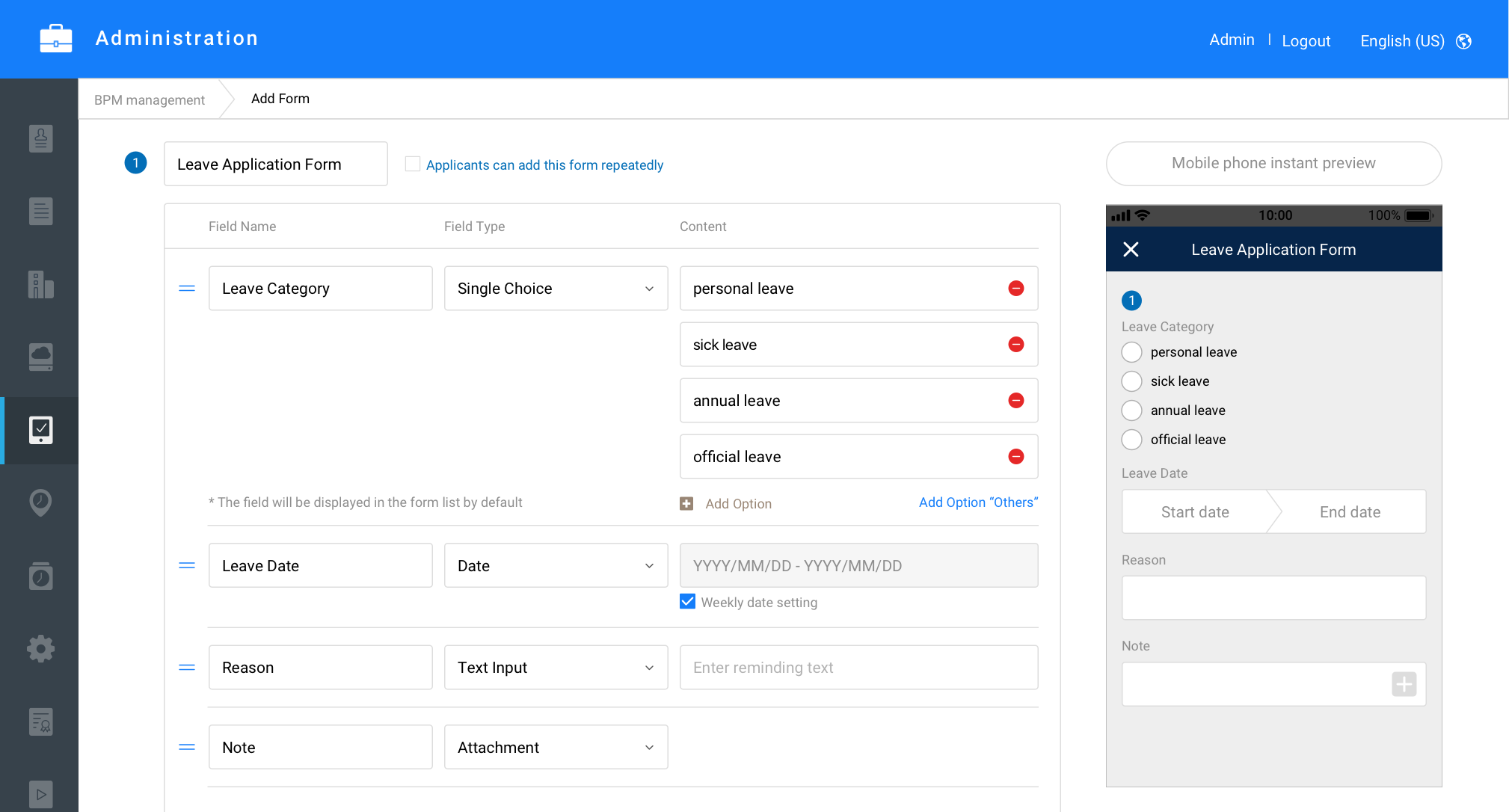This screenshot has height=812, width=1509.
Task: Remove the 'personal leave' option
Action: [1015, 289]
